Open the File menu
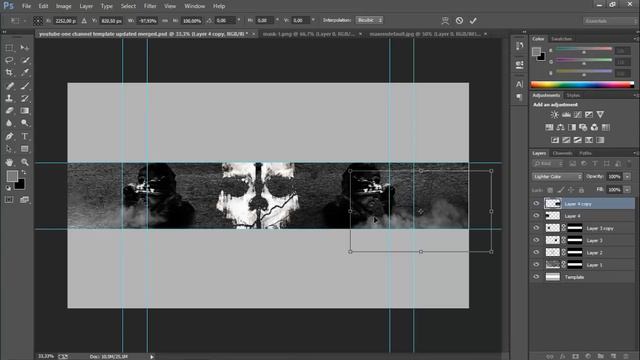 click(x=27, y=6)
